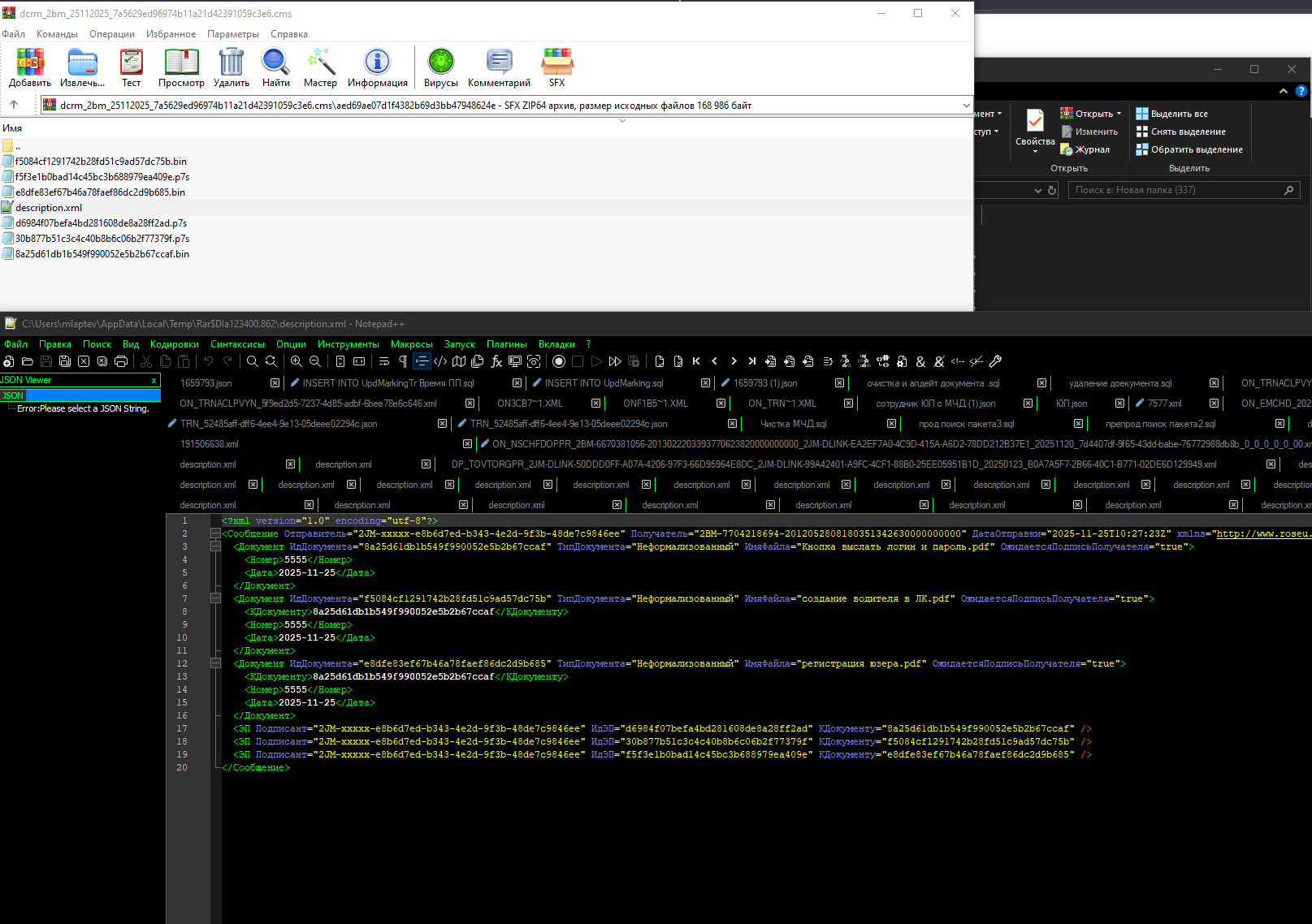Toggle synchronized horizontal scrolling in Notepad++
Screen dimensions: 1312x924
click(359, 361)
